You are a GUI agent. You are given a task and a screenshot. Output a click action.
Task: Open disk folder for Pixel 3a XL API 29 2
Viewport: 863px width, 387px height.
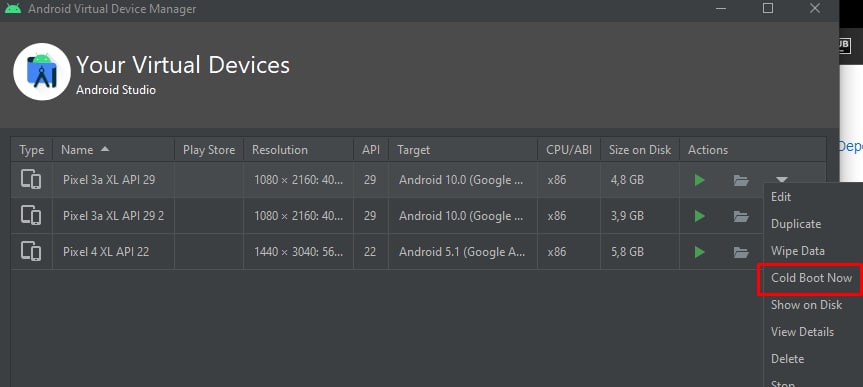[x=741, y=216]
